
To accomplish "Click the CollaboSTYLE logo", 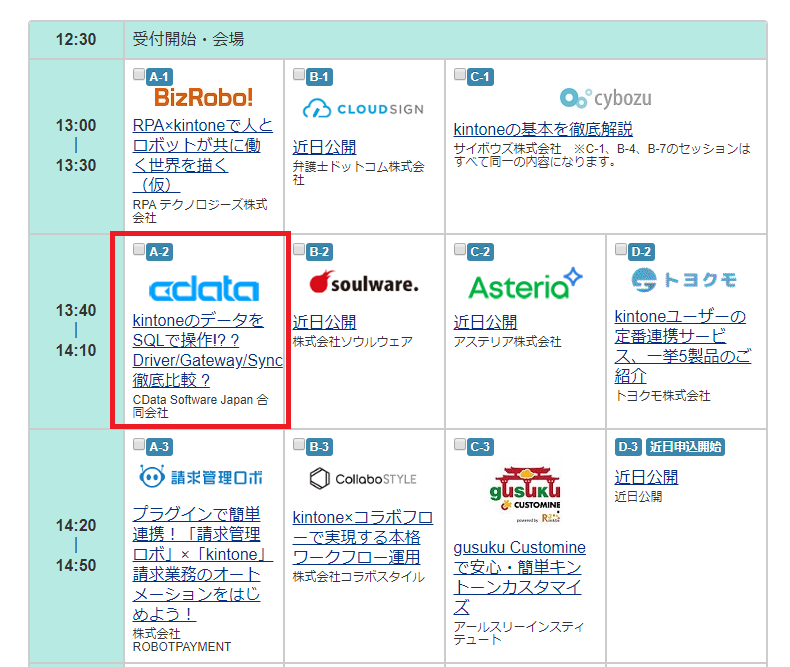I will coord(363,479).
